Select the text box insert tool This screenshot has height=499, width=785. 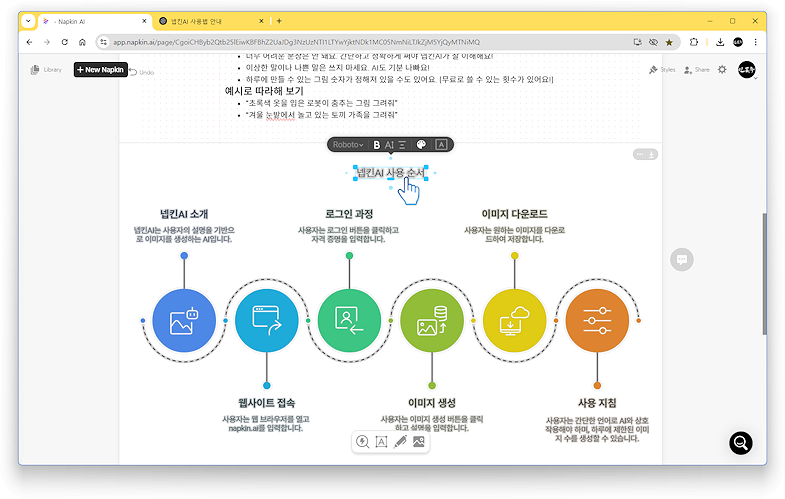[381, 441]
